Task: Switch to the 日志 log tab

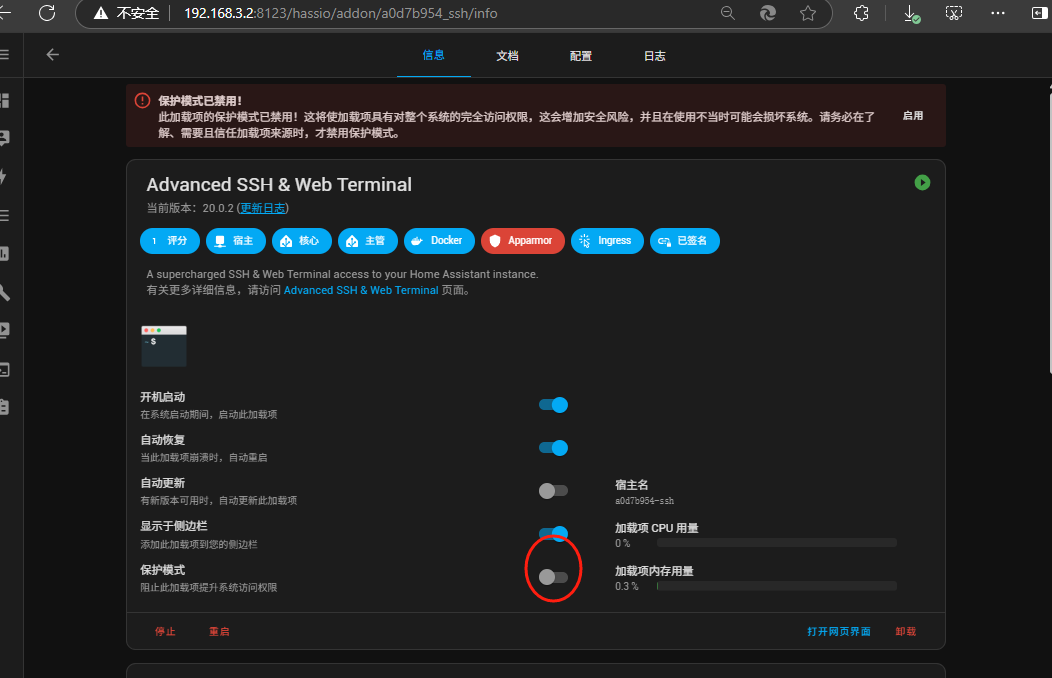Action: click(654, 56)
